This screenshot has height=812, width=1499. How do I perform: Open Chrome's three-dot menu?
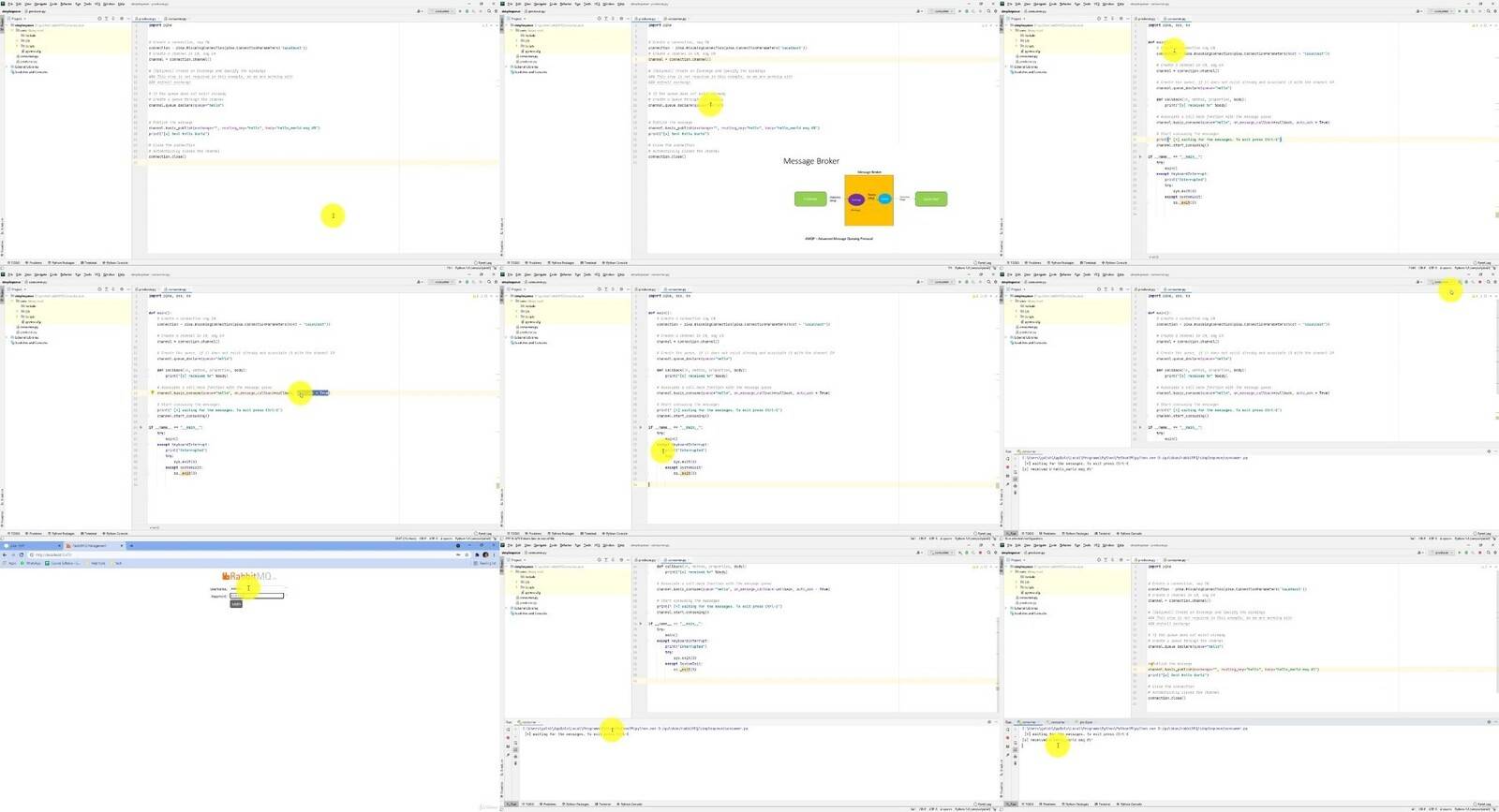(494, 554)
